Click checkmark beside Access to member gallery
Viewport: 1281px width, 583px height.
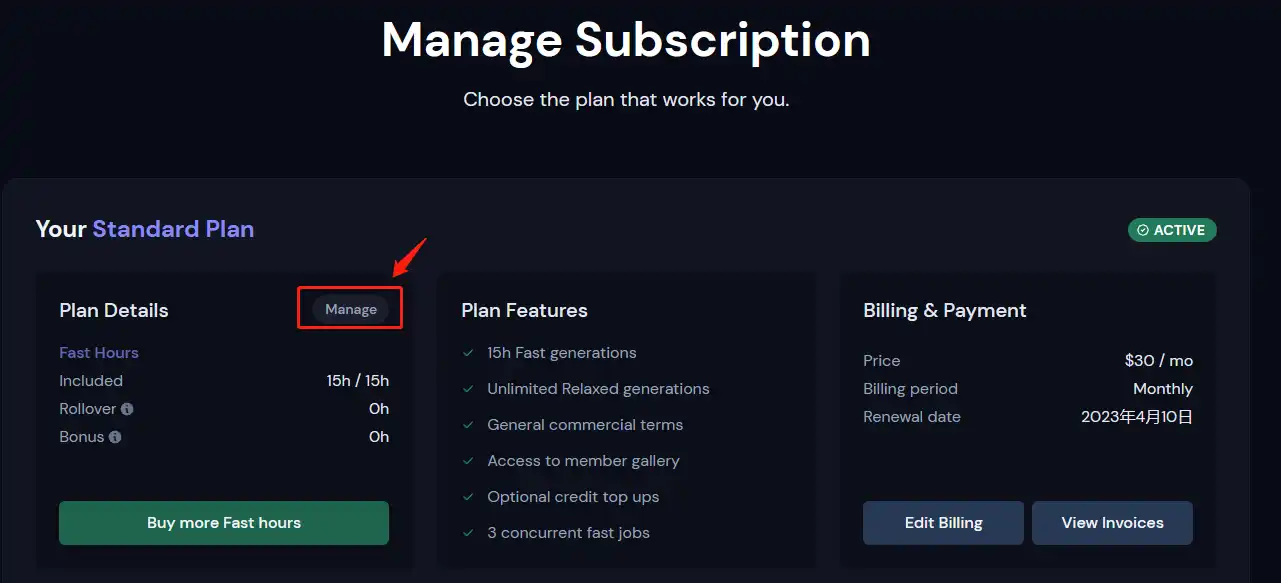[x=468, y=461]
